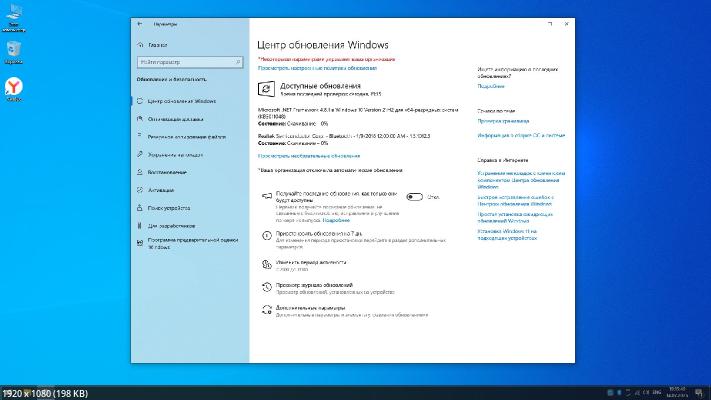Go to Главная home label
Image resolution: width=711 pixels, height=400 pixels.
pos(158,45)
